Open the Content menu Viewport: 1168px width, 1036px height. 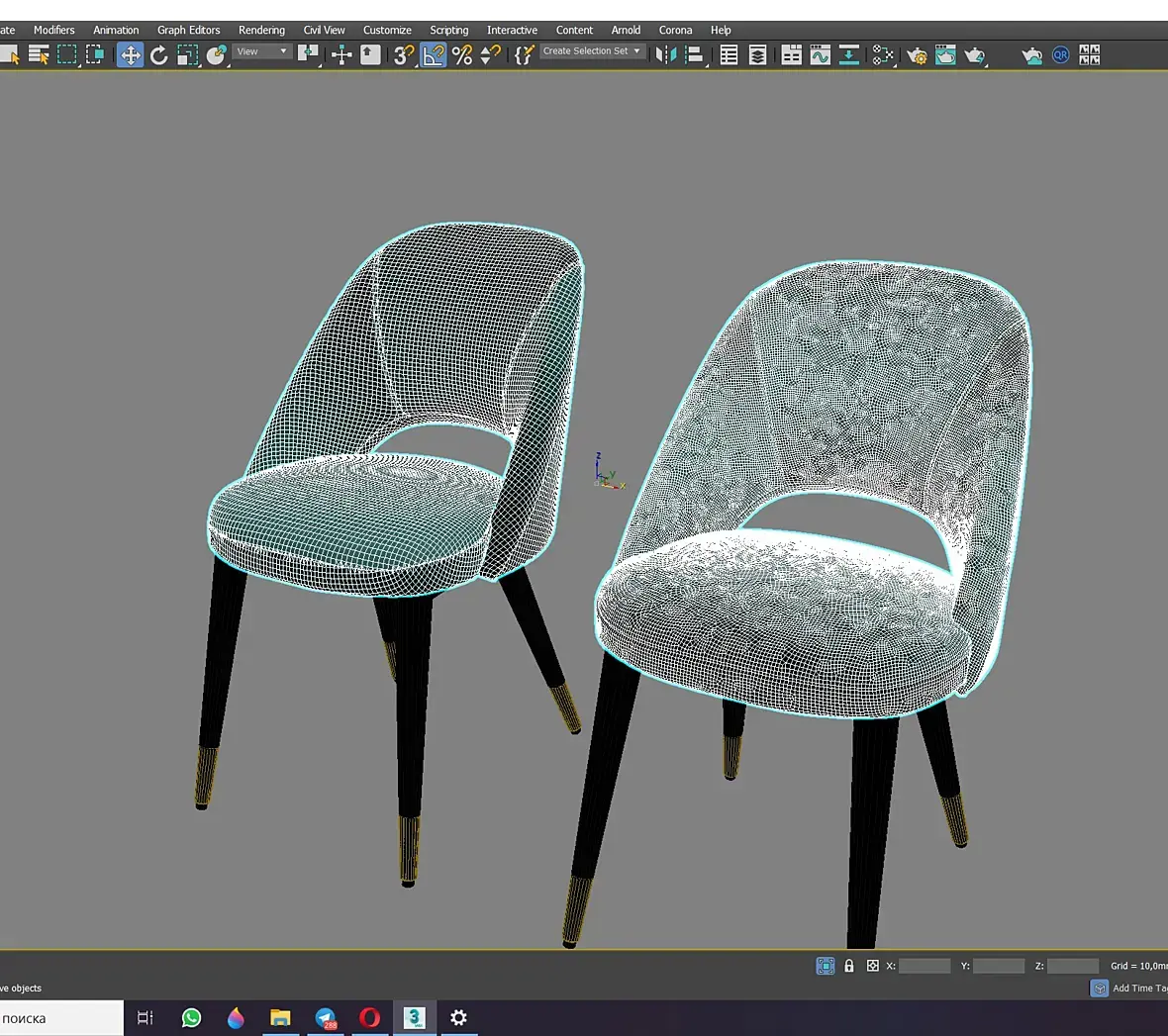pyautogui.click(x=574, y=30)
